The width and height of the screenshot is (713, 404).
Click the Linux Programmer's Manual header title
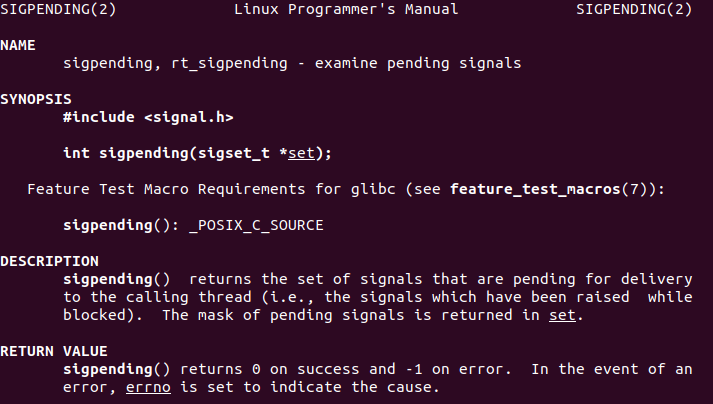tap(346, 10)
